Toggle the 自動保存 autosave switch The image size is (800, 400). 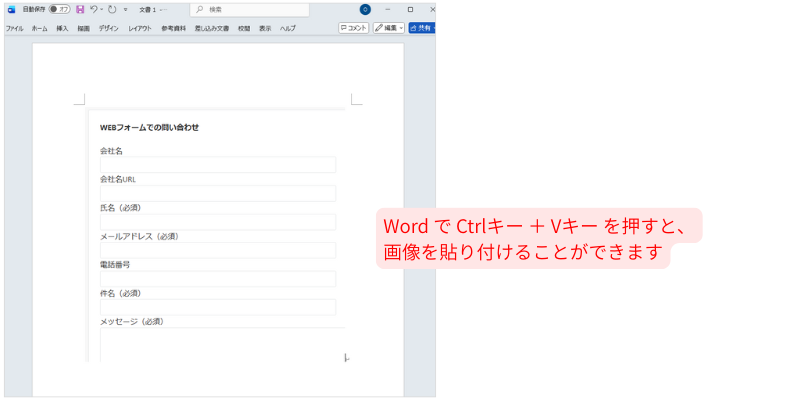(x=60, y=9)
